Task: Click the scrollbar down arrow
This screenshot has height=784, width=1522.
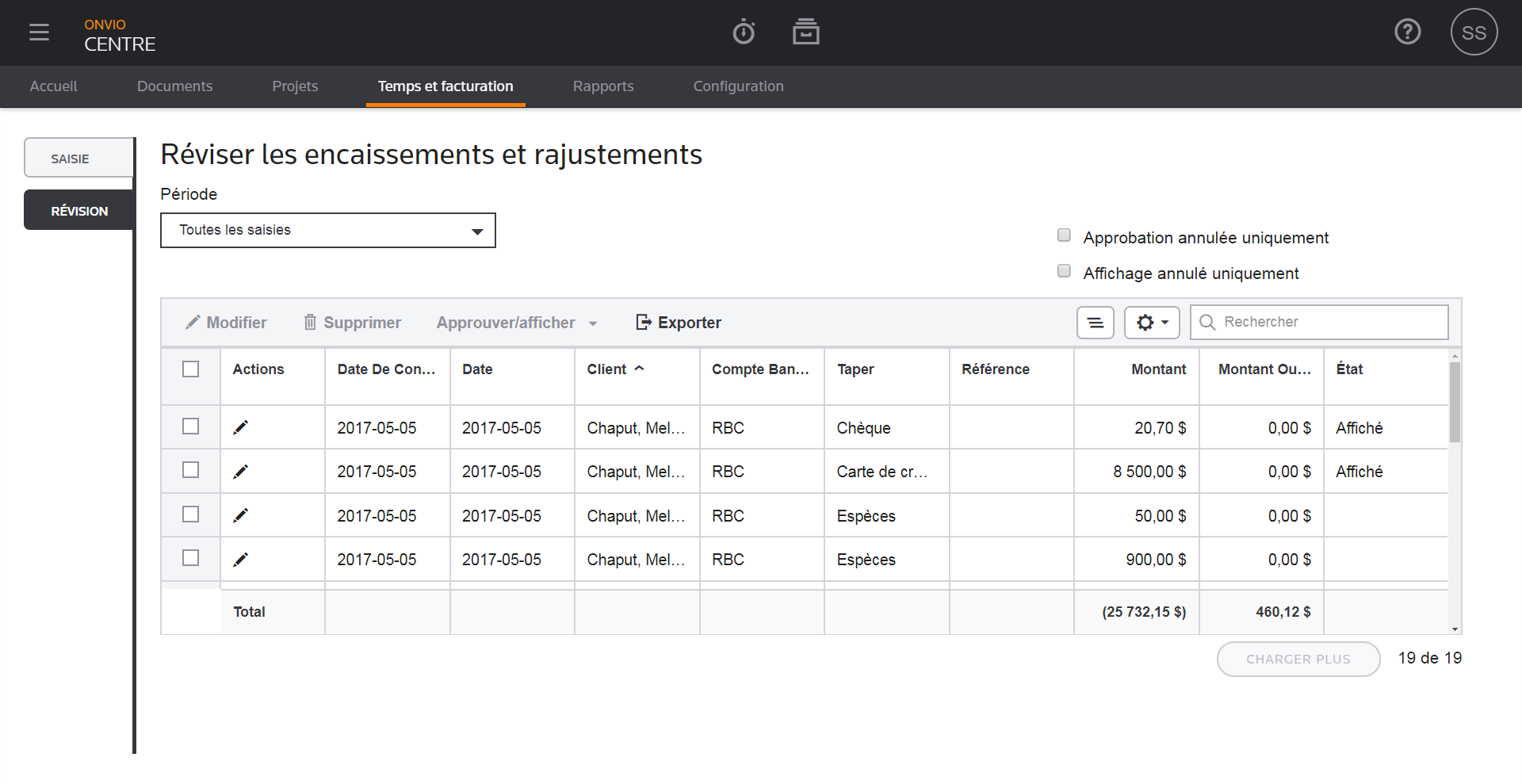Action: click(1455, 629)
